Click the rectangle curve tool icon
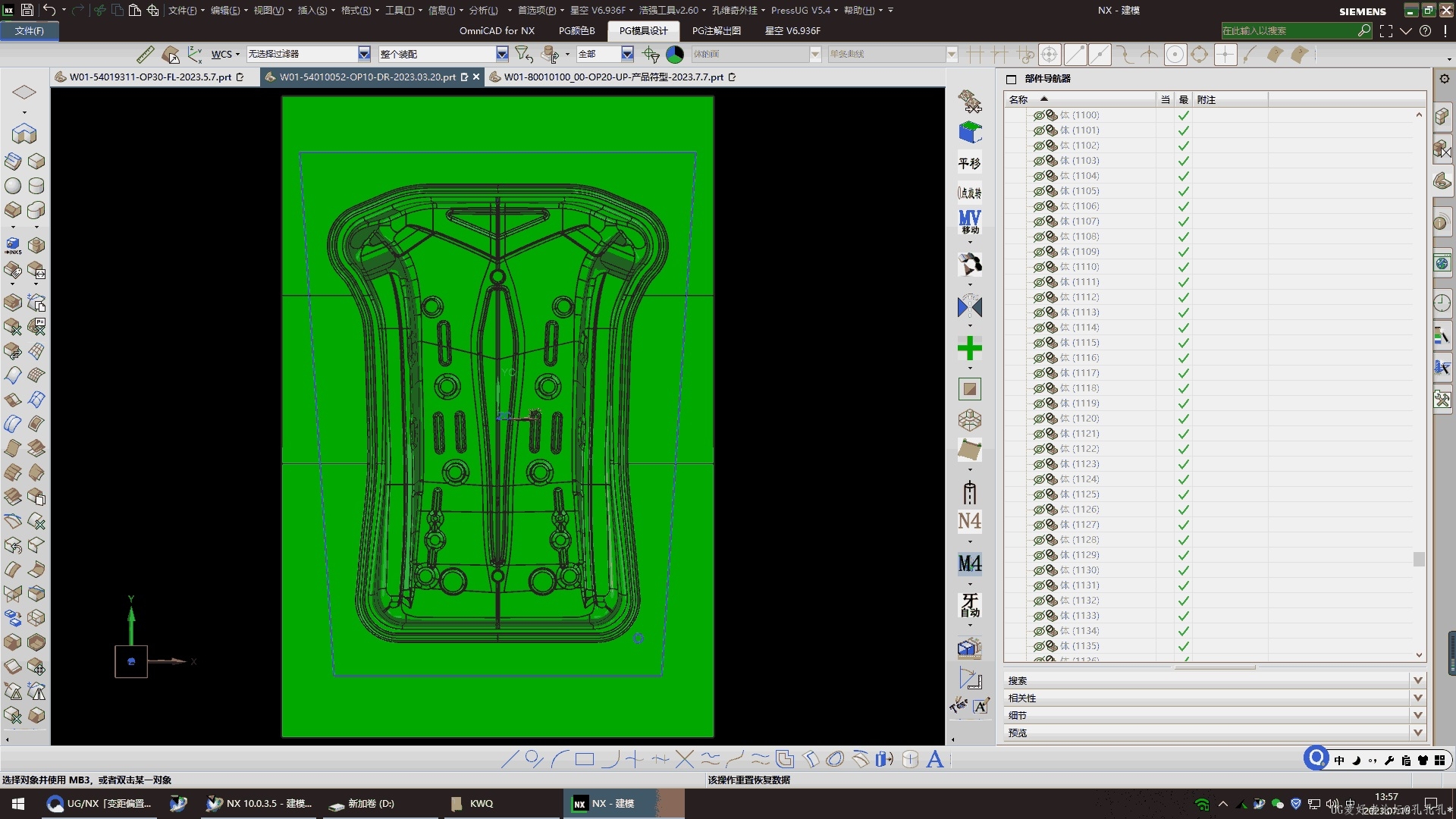This screenshot has height=819, width=1456. pyautogui.click(x=584, y=759)
